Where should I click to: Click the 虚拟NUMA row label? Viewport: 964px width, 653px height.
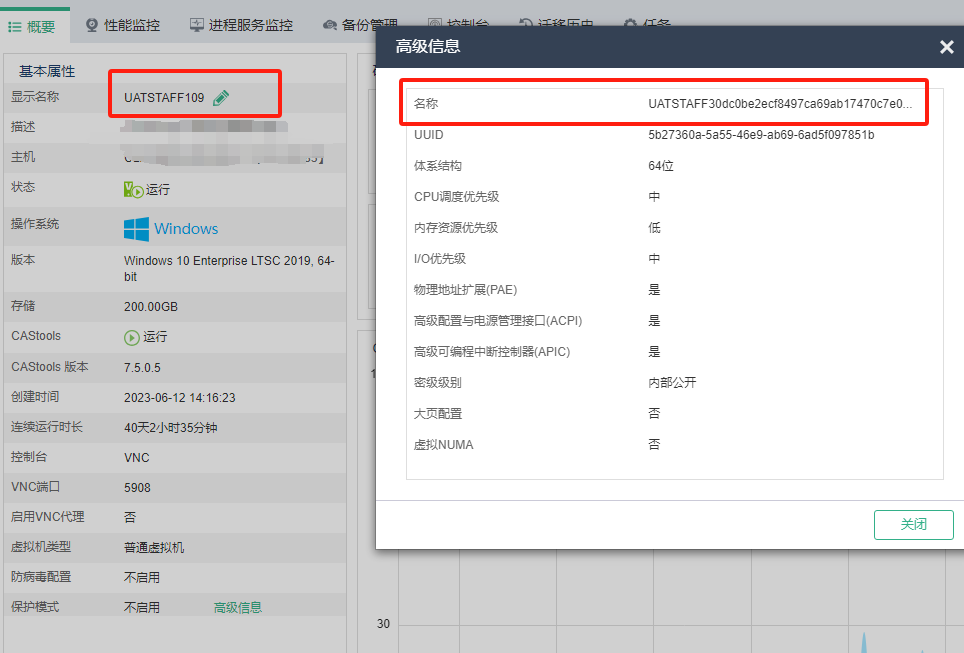443,445
